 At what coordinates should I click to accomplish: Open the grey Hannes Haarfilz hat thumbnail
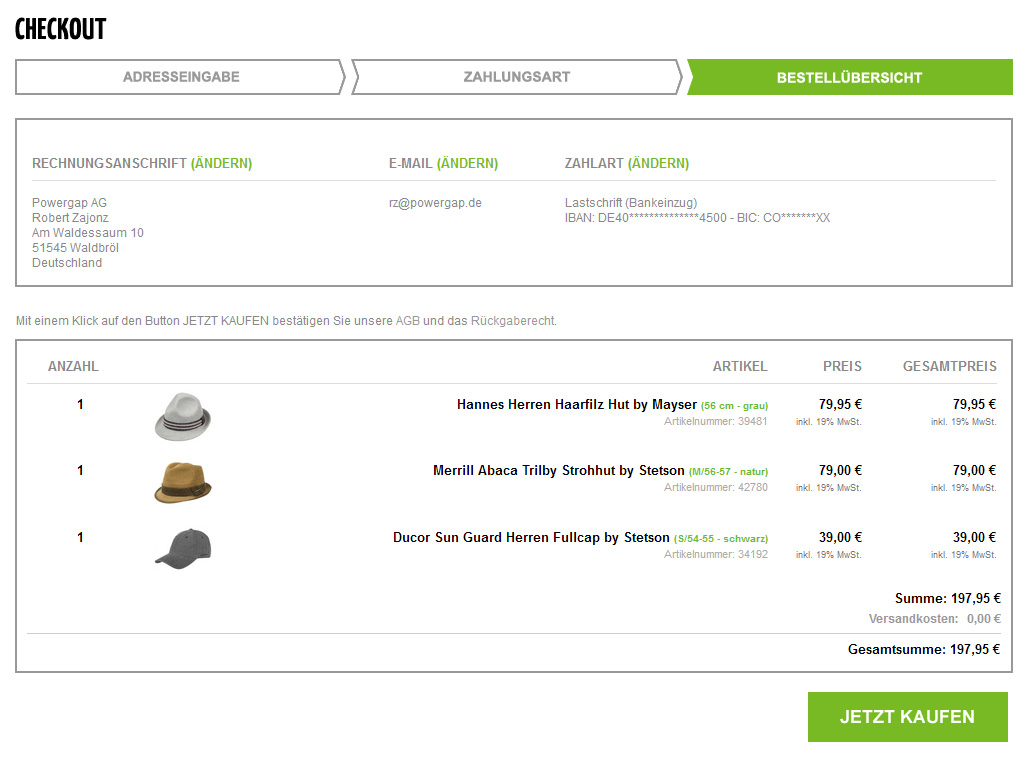click(183, 416)
